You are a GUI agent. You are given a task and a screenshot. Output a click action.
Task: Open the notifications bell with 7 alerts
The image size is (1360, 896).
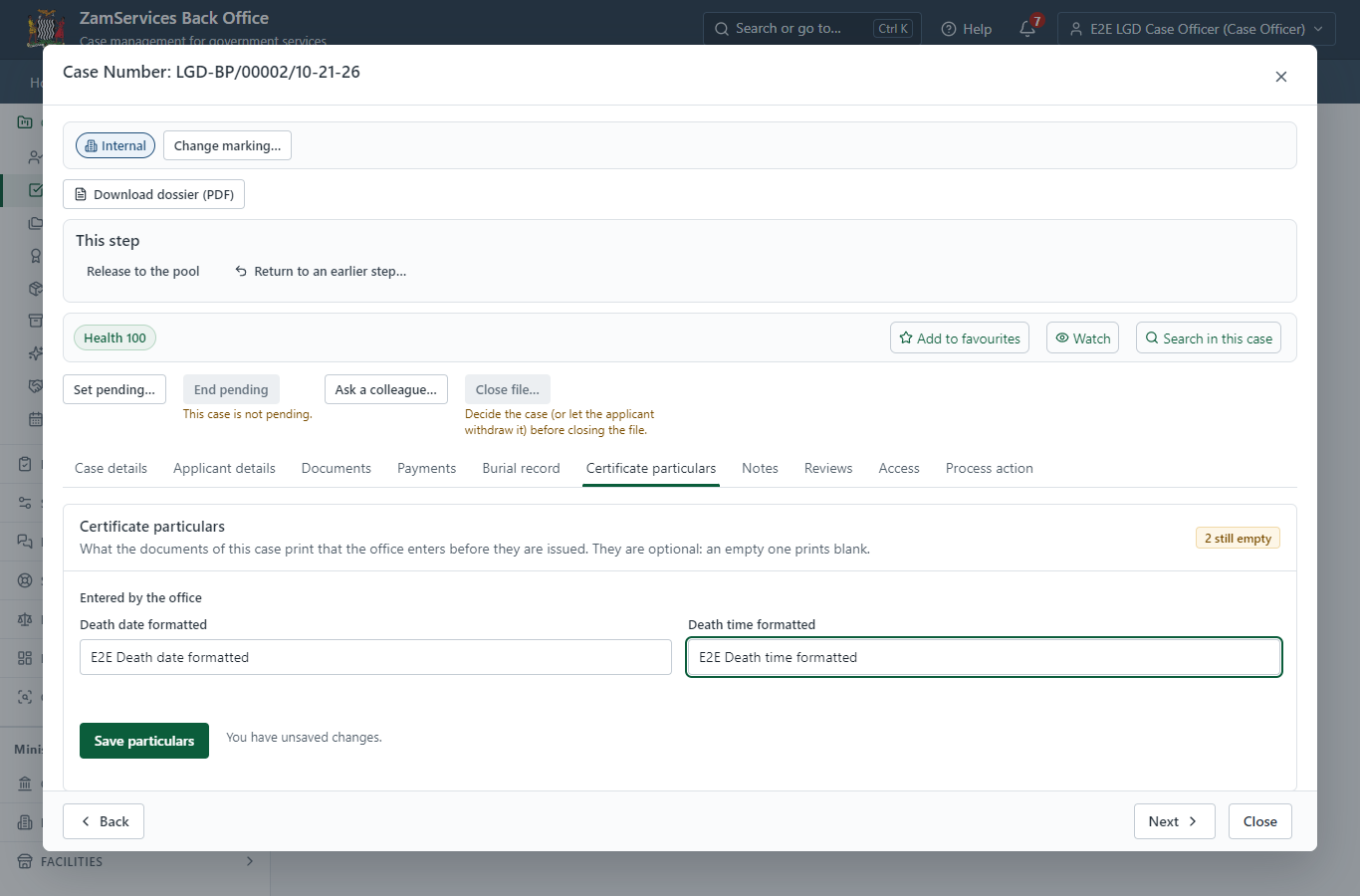coord(1028,28)
